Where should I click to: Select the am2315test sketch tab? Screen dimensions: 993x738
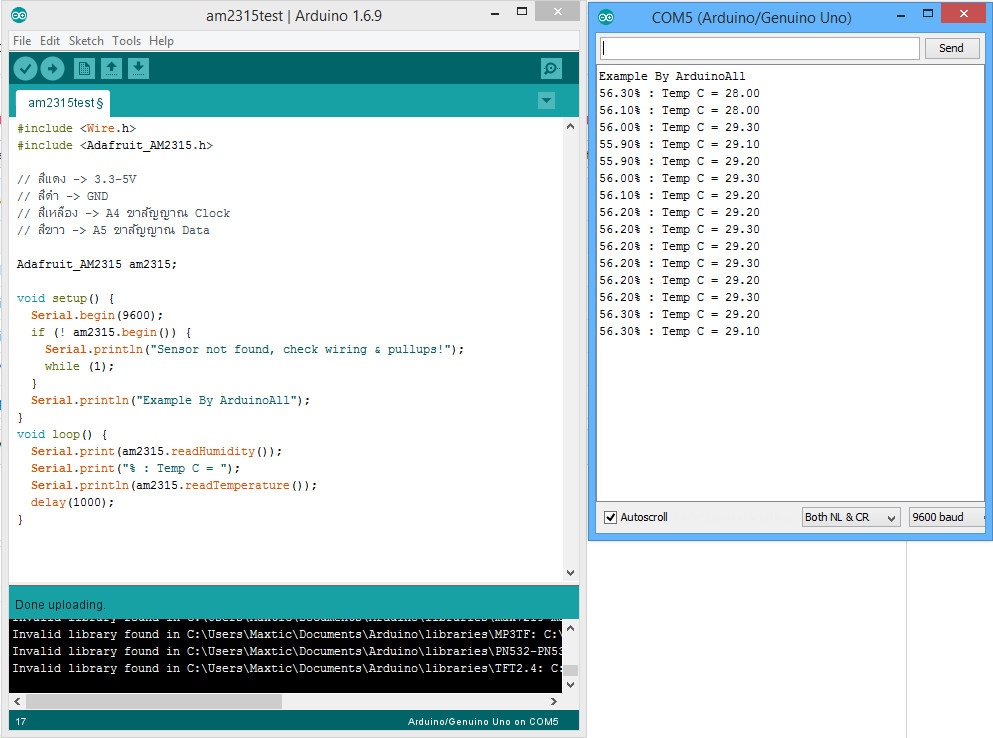[63, 103]
